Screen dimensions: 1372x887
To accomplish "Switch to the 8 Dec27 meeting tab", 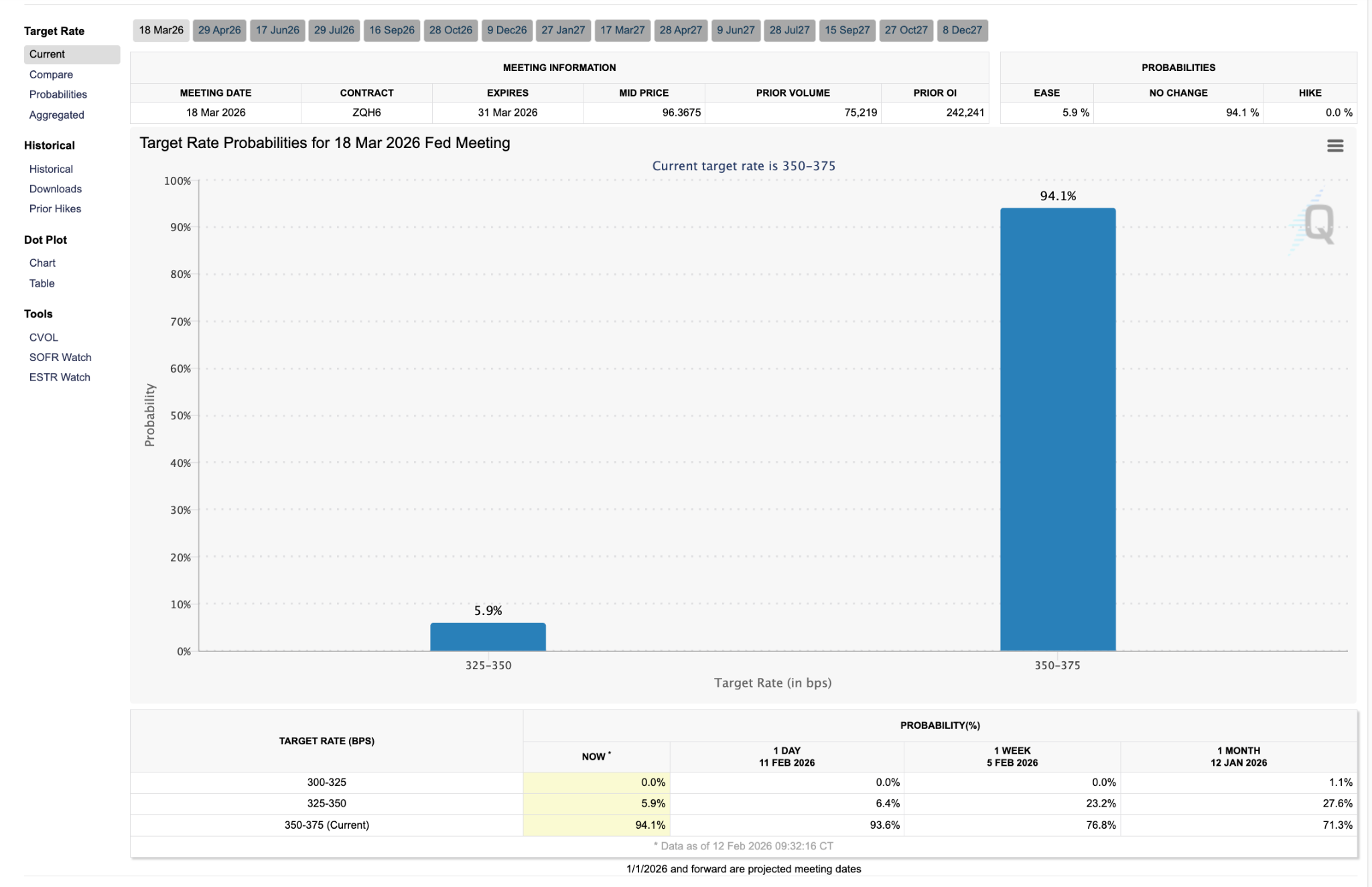I will 963,29.
